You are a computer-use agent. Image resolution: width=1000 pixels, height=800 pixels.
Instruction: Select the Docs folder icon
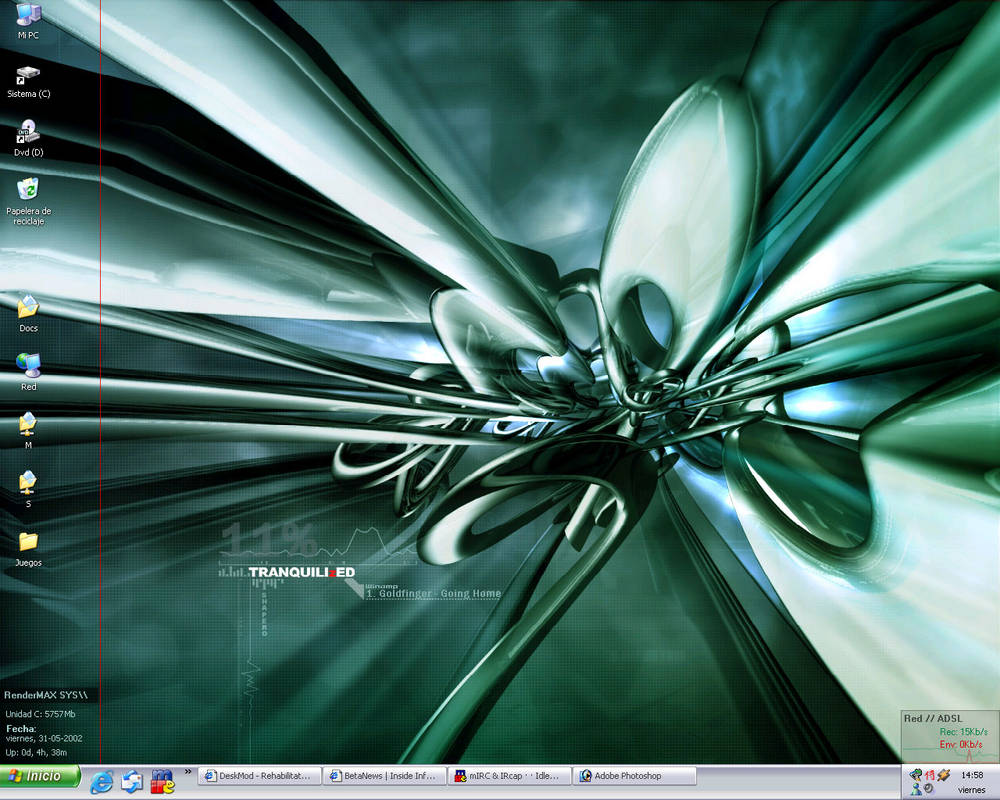pyautogui.click(x=28, y=313)
